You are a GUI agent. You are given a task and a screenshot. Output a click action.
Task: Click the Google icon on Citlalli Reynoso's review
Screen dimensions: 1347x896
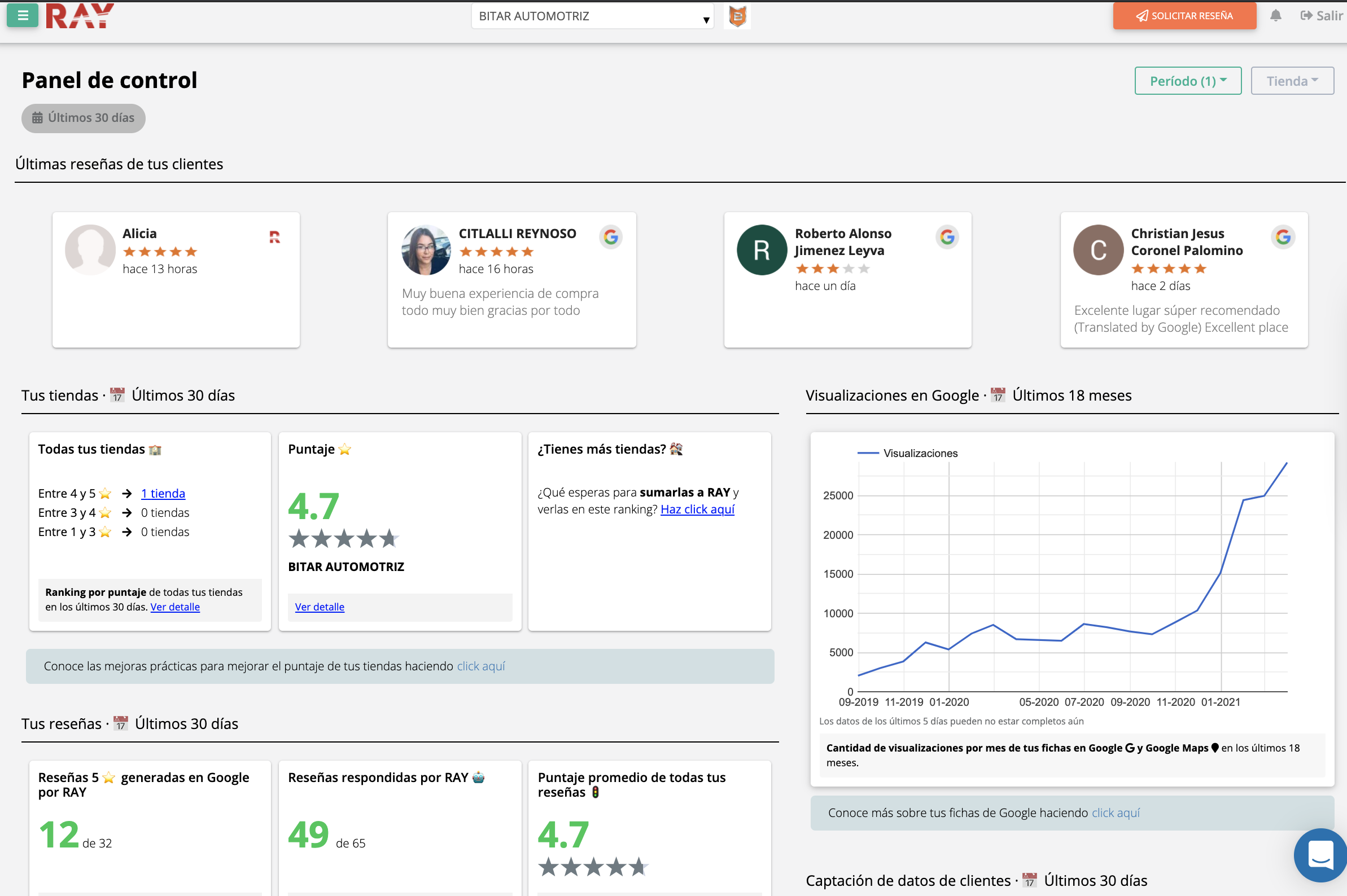click(611, 236)
